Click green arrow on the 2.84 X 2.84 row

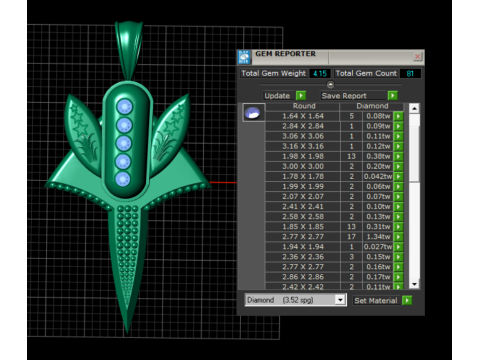(398, 126)
